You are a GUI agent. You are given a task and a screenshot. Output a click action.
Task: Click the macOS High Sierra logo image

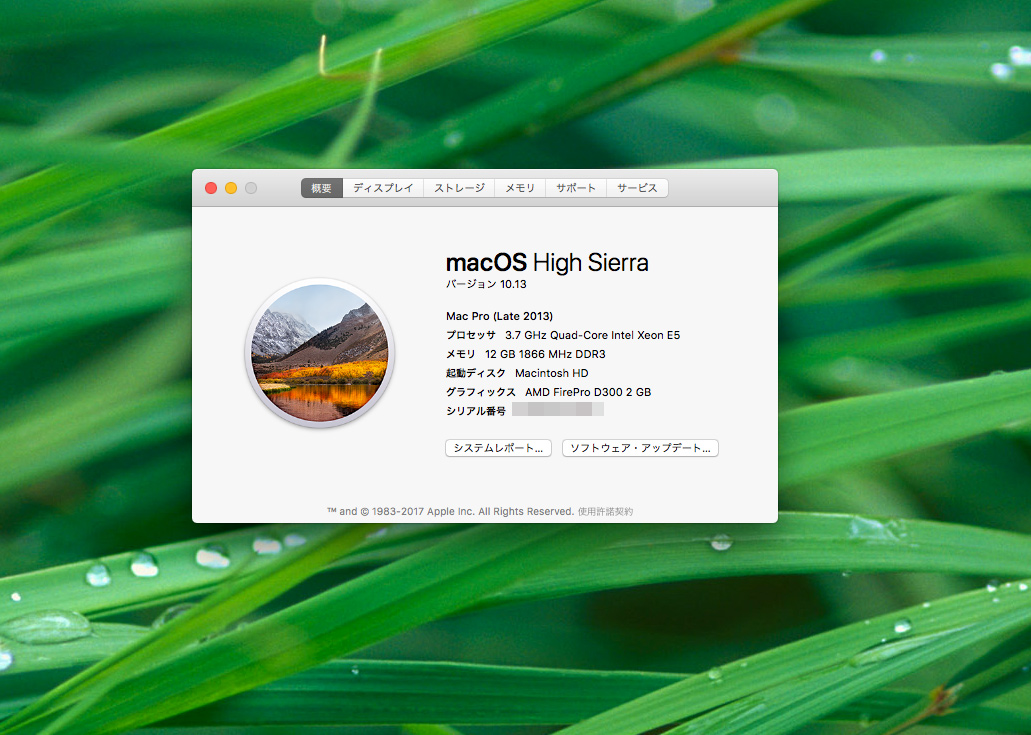click(320, 353)
